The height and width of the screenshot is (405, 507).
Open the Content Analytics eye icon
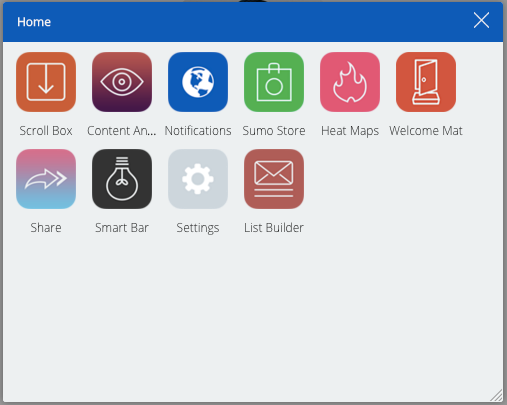122,82
